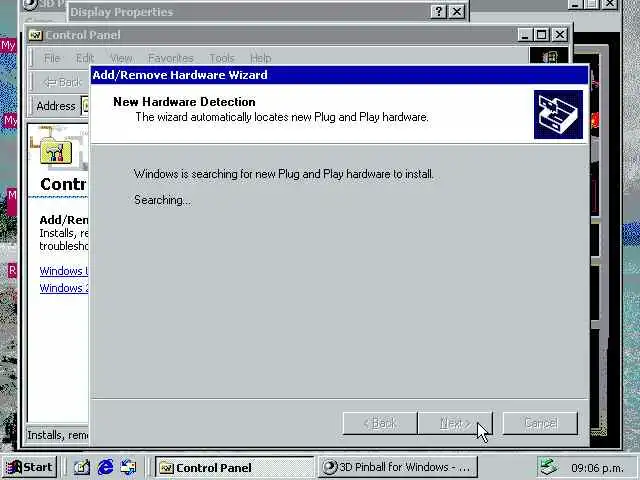Open the Start menu
The image size is (640, 480).
click(x=29, y=467)
